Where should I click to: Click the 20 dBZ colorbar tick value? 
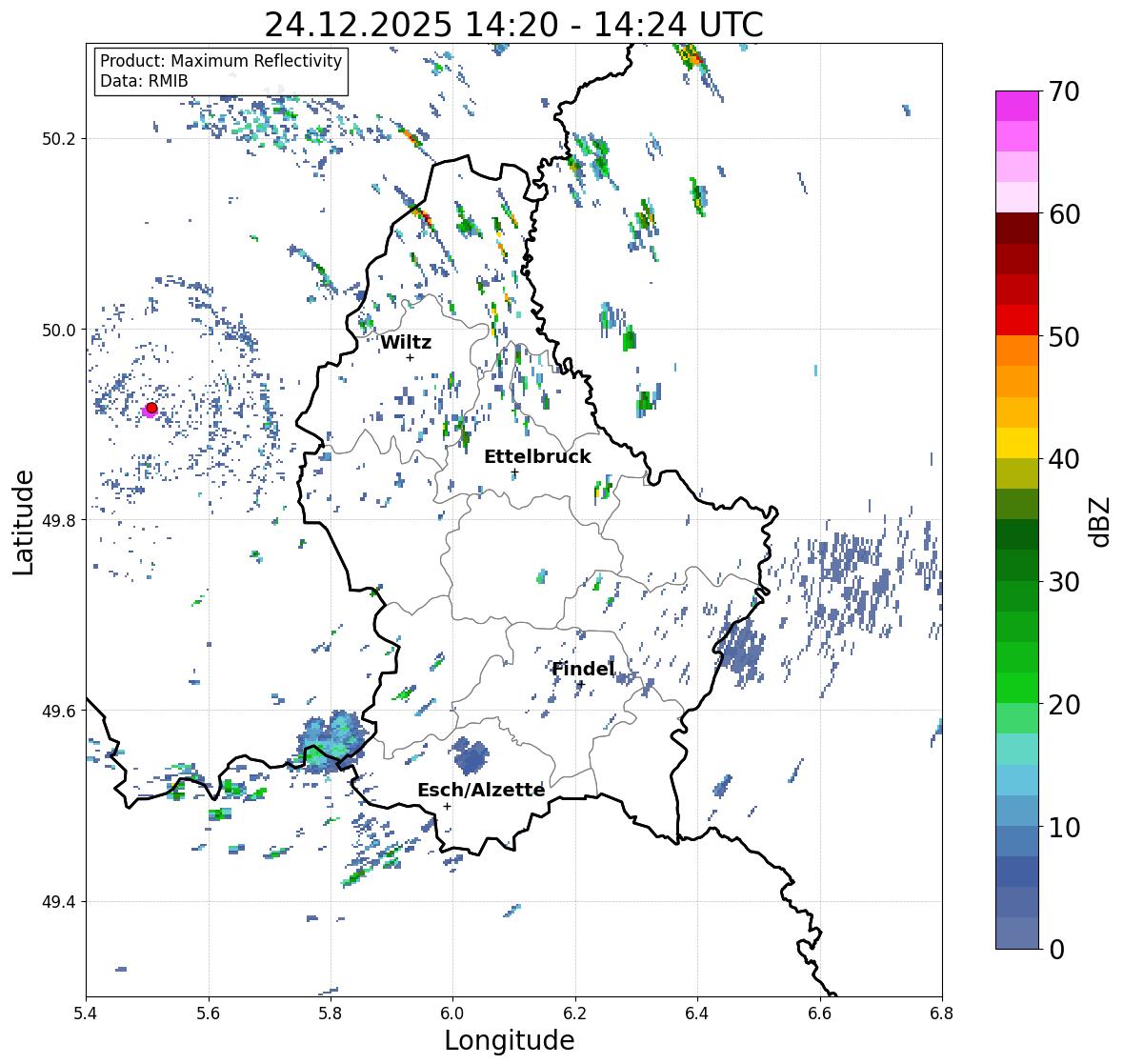[x=1064, y=705]
